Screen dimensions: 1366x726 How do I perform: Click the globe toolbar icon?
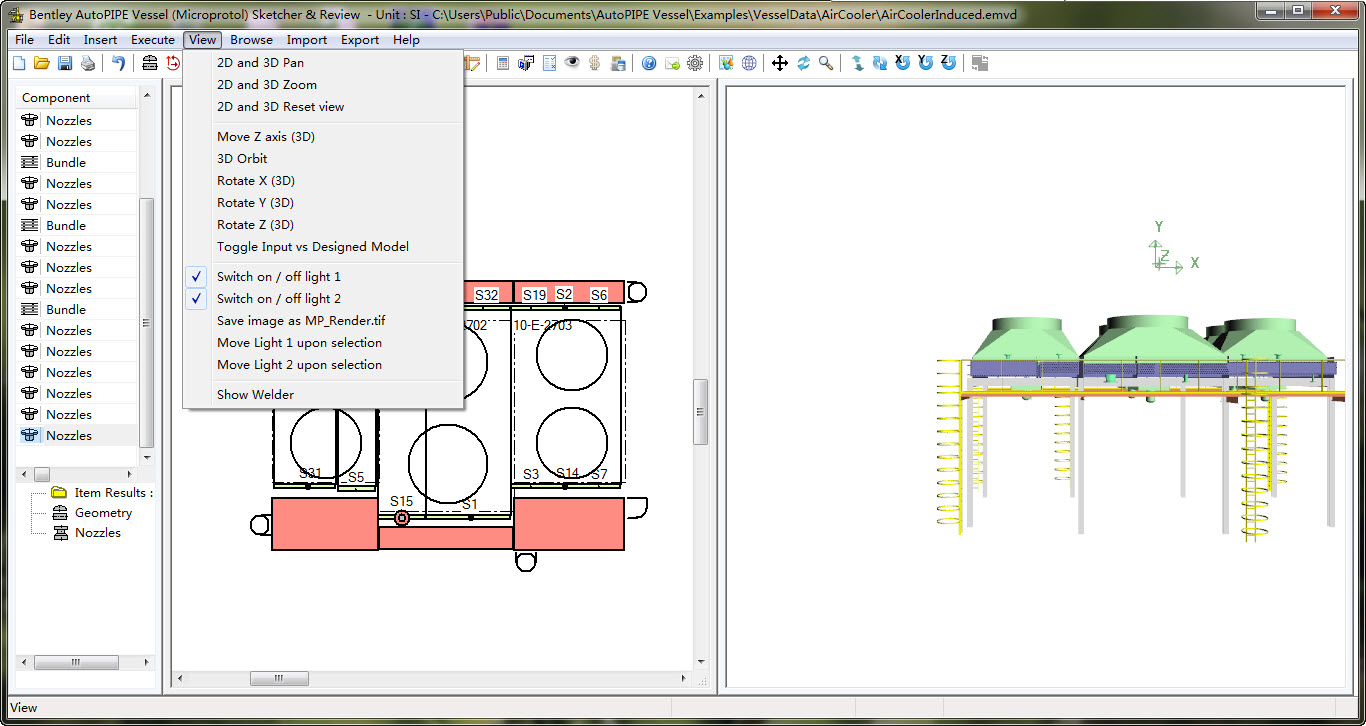[x=749, y=63]
